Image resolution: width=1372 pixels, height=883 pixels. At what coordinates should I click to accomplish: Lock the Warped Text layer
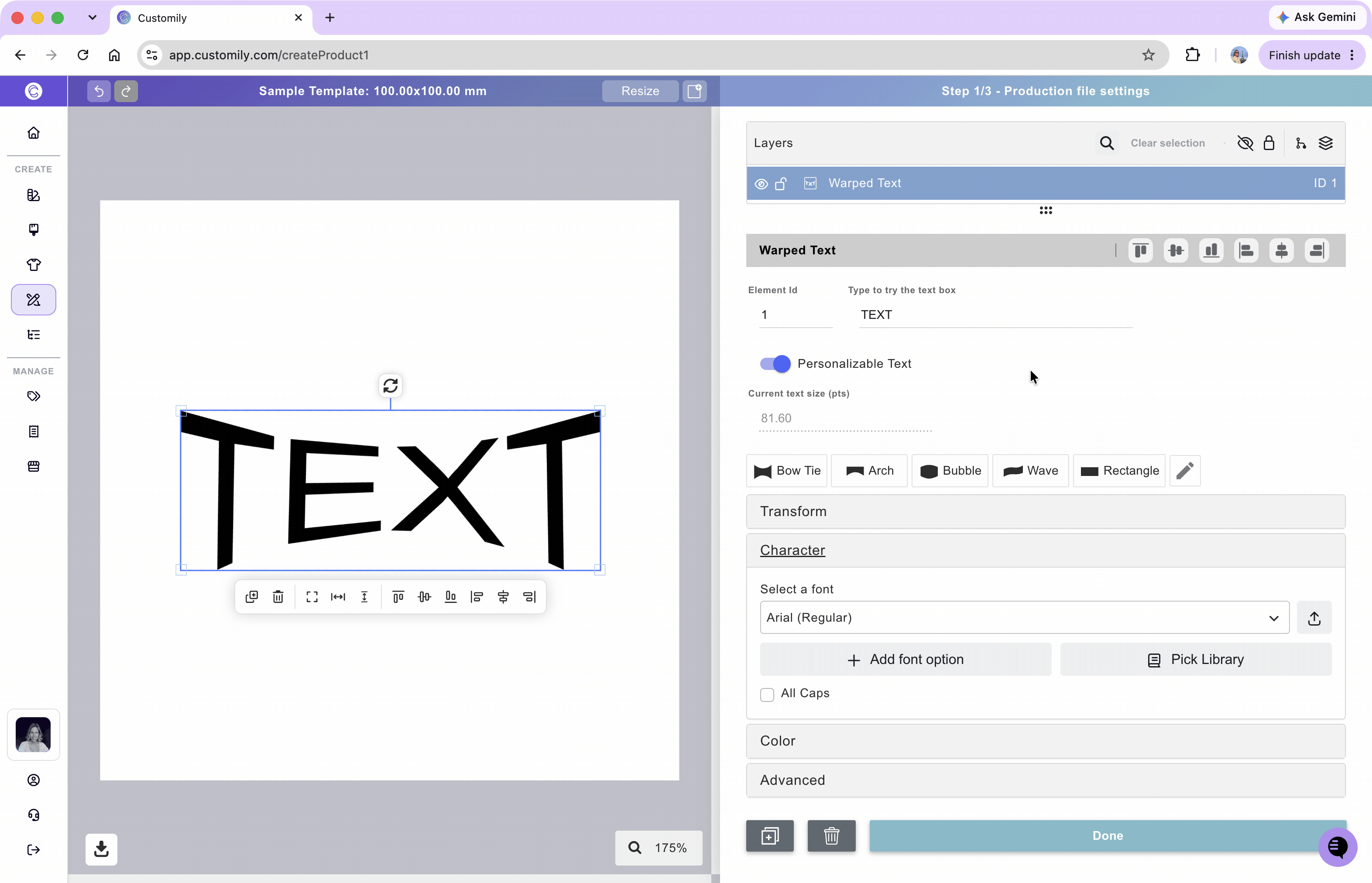[781, 184]
